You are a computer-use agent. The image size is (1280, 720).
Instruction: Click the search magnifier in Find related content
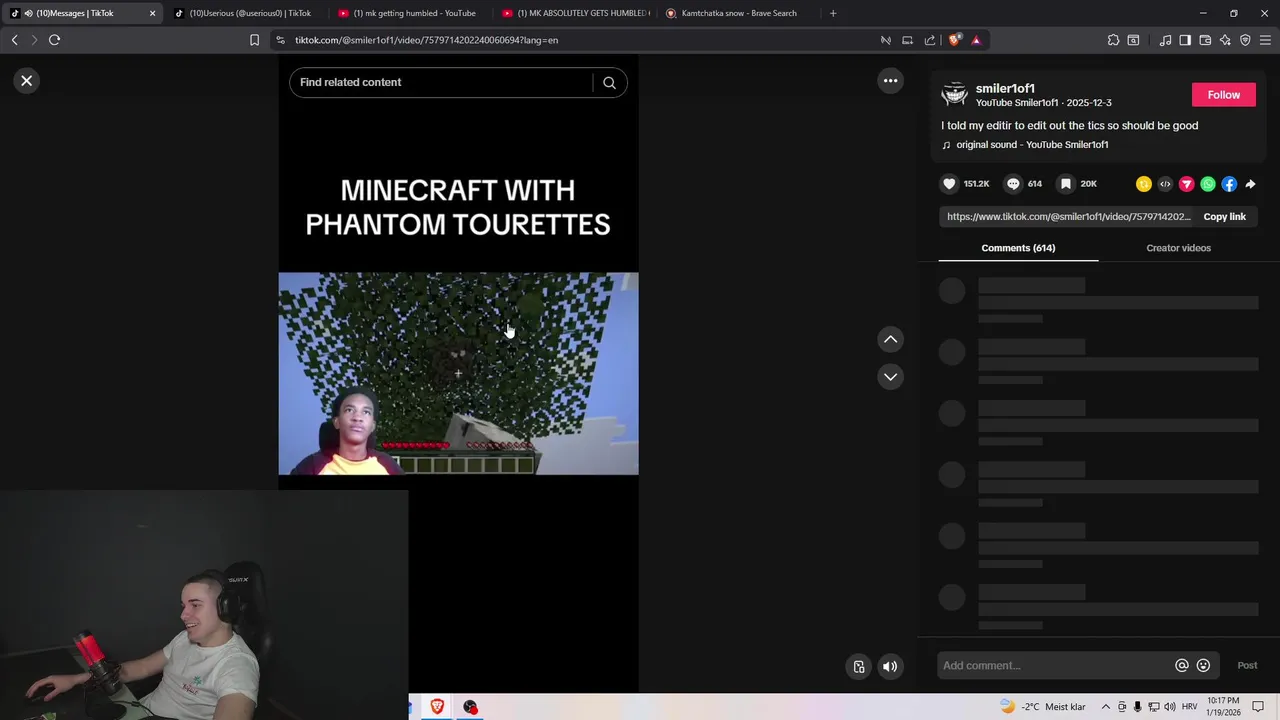(609, 83)
